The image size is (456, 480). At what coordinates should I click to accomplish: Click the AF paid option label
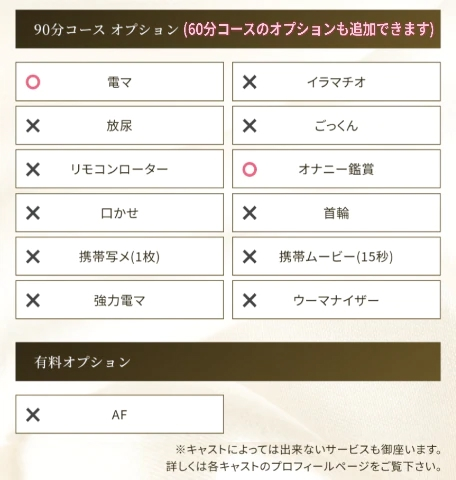119,415
